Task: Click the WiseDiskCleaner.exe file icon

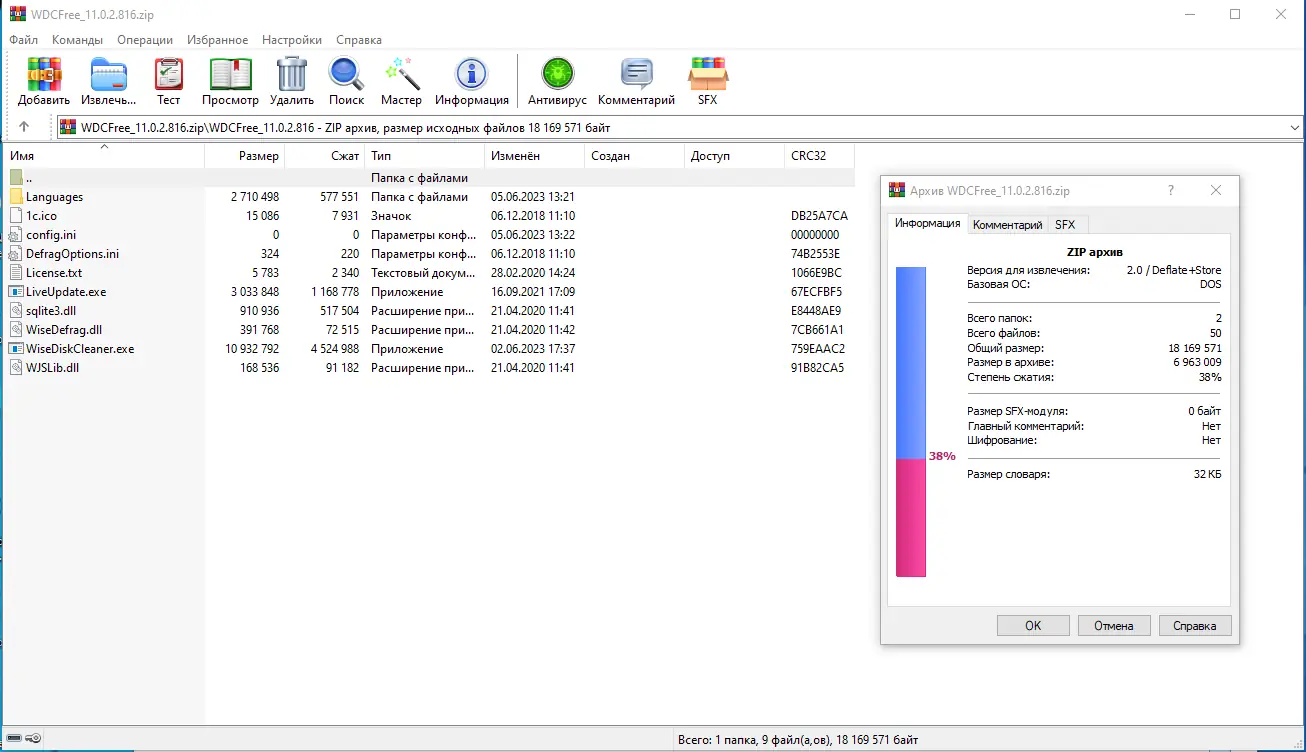Action: [x=16, y=349]
